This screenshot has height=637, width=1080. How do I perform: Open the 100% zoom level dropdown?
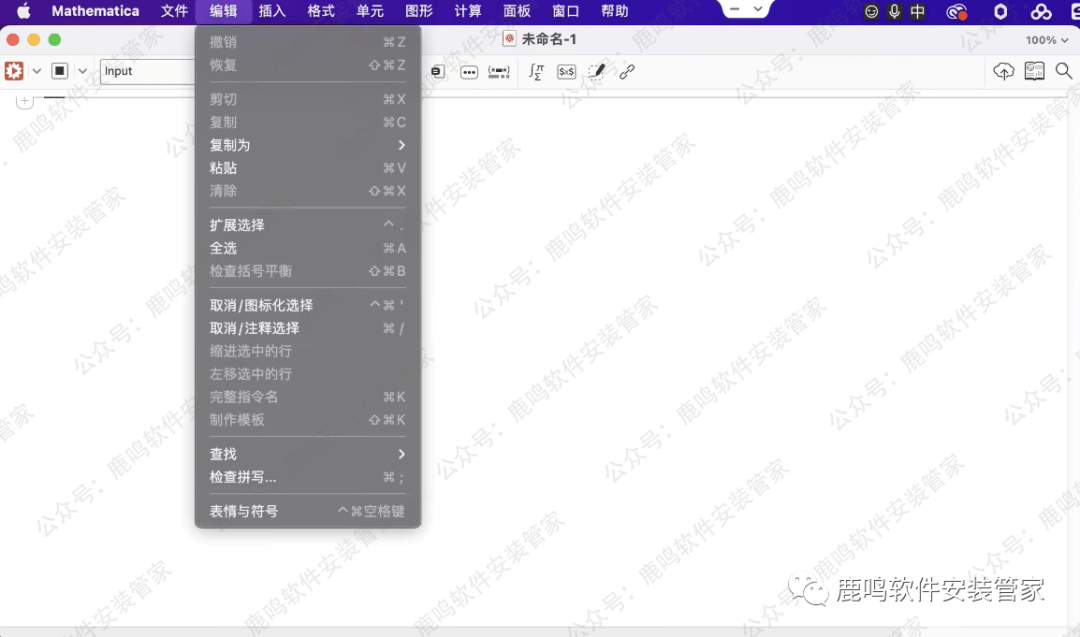1045,39
